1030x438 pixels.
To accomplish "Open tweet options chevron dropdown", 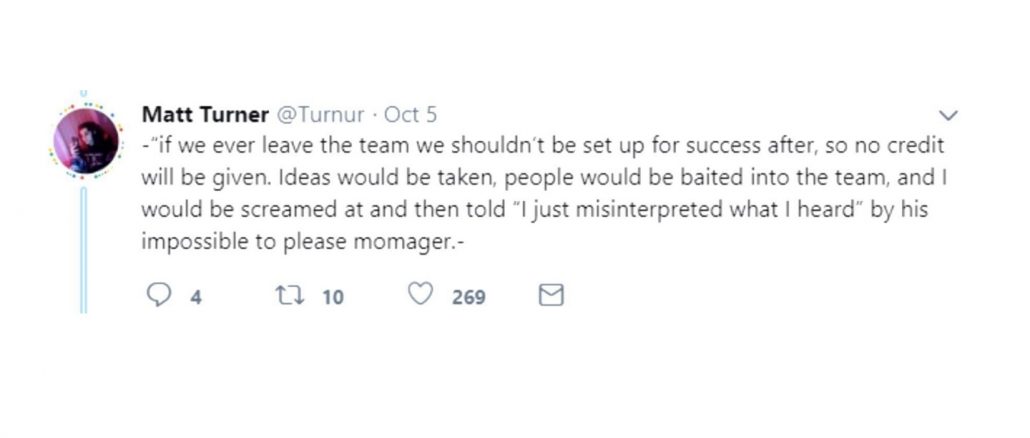I will (950, 115).
